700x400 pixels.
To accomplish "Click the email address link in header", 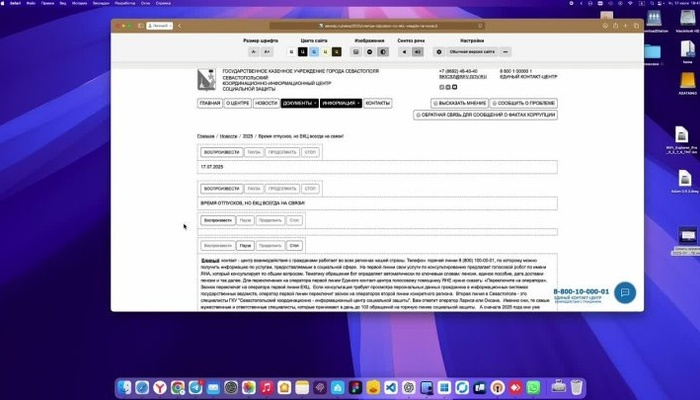I will pos(462,77).
